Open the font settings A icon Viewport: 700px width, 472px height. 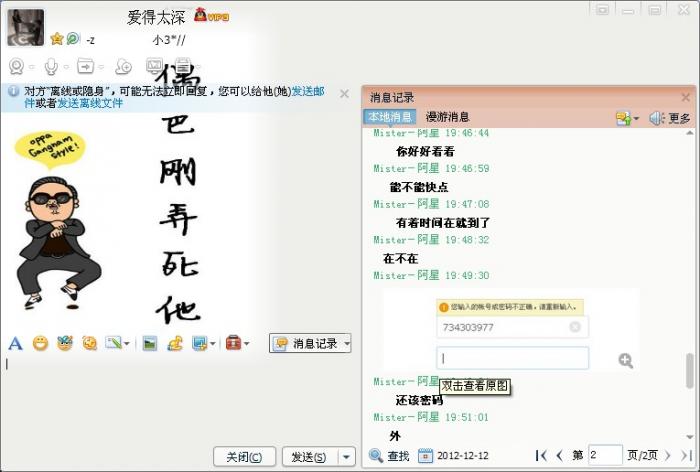point(15,343)
